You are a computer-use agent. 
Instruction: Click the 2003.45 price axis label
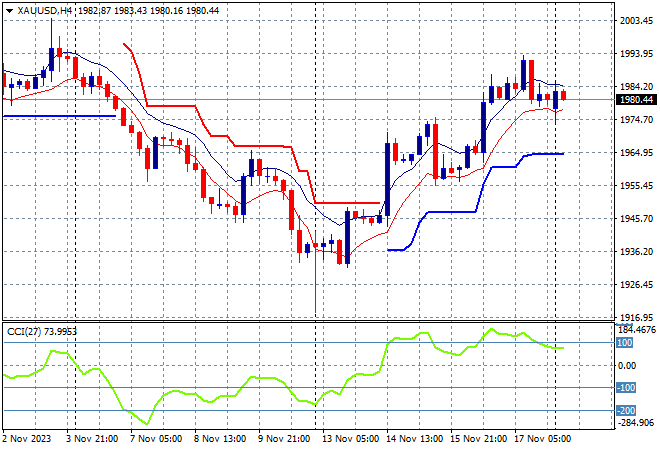point(636,20)
